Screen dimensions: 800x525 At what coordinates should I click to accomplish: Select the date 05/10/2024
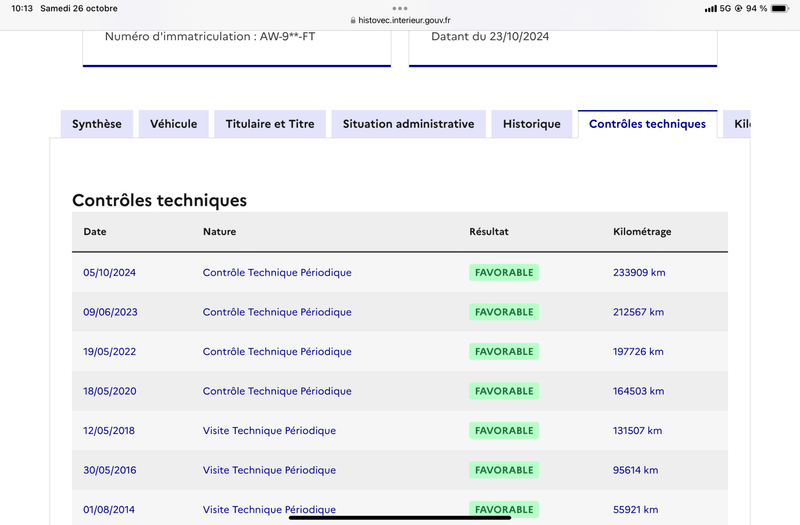109,272
